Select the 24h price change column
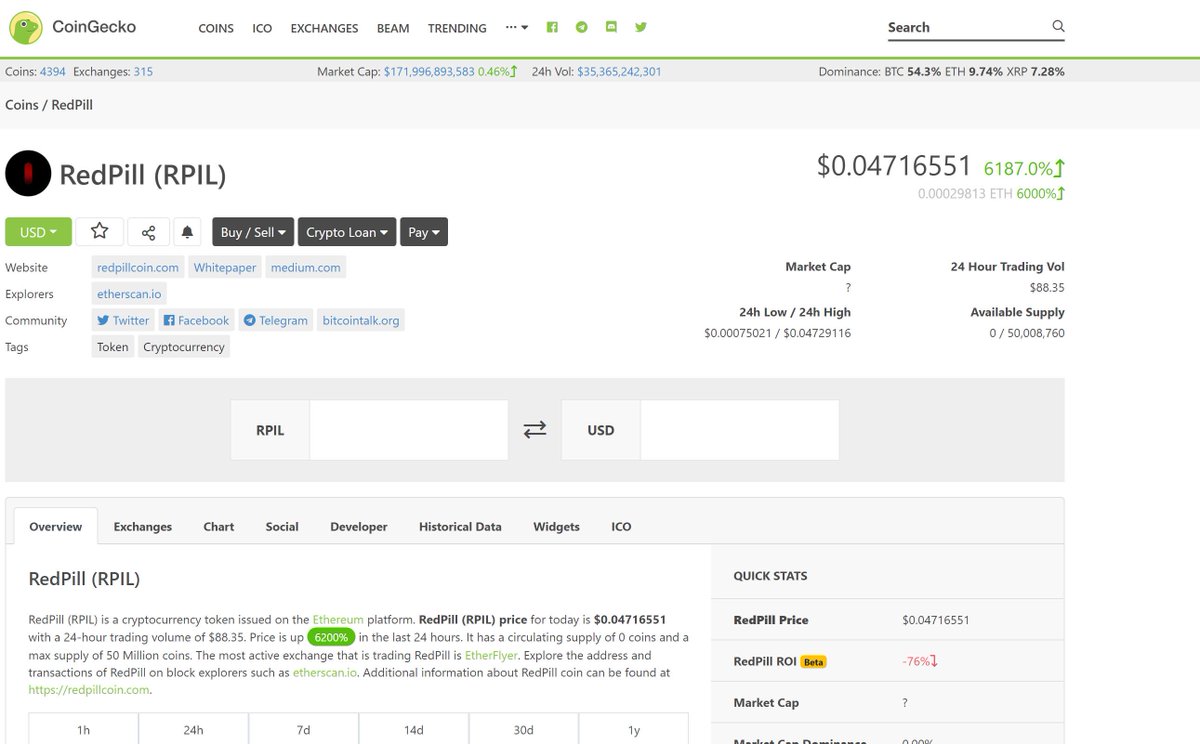The height and width of the screenshot is (744, 1200). tap(193, 730)
